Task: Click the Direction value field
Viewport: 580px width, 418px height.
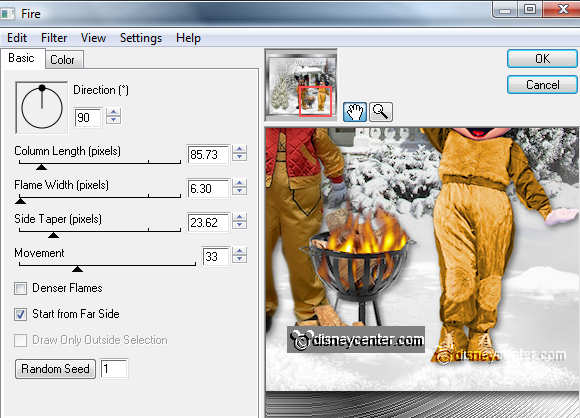Action: (x=88, y=118)
